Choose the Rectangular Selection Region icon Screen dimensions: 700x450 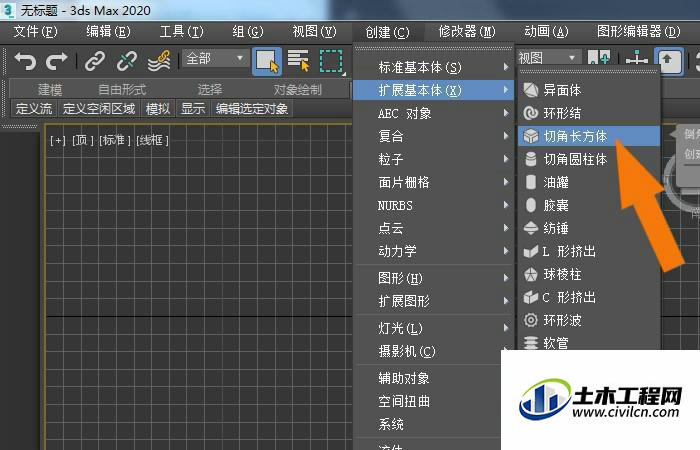[331, 61]
